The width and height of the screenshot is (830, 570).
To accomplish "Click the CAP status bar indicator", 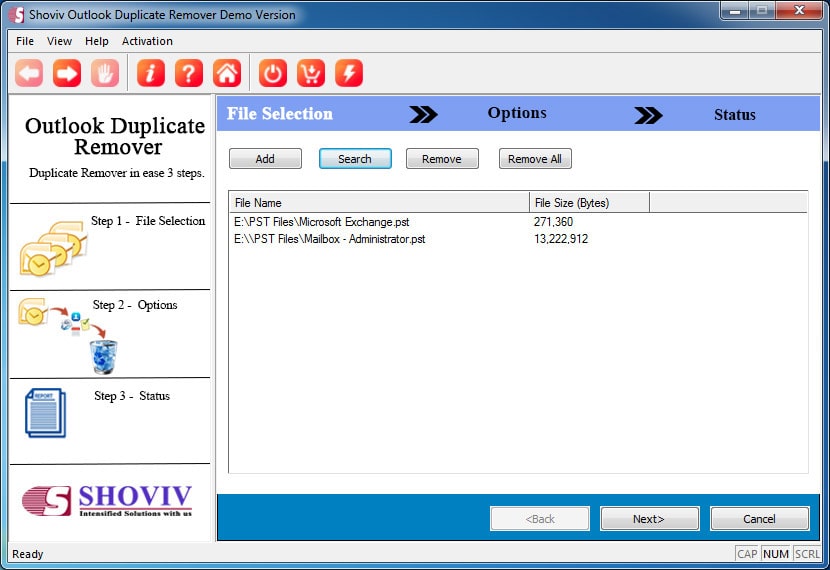I will (747, 554).
